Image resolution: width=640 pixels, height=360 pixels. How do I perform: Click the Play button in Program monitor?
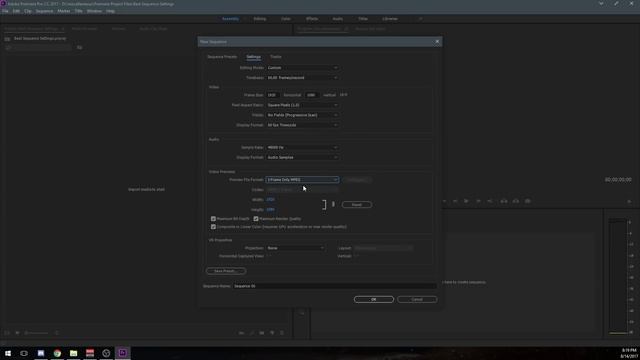pos(466,201)
